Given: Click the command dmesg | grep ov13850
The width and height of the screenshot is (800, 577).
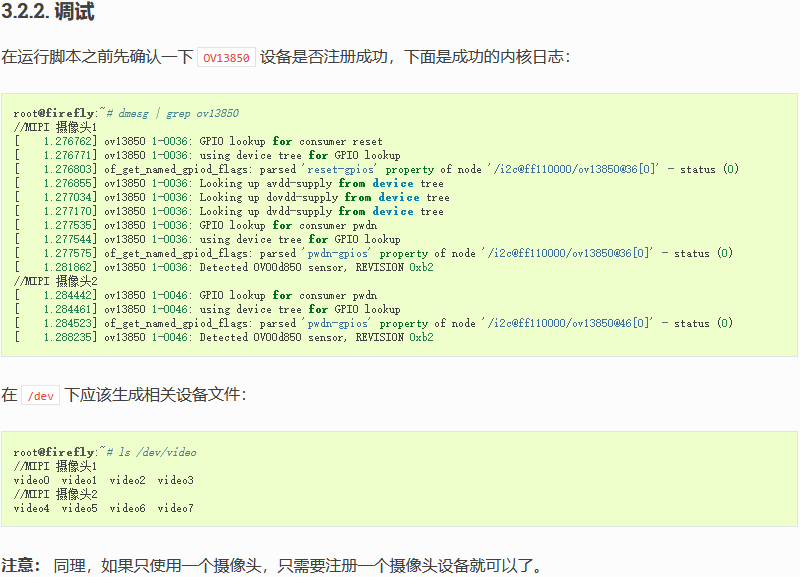Looking at the screenshot, I should tap(178, 113).
